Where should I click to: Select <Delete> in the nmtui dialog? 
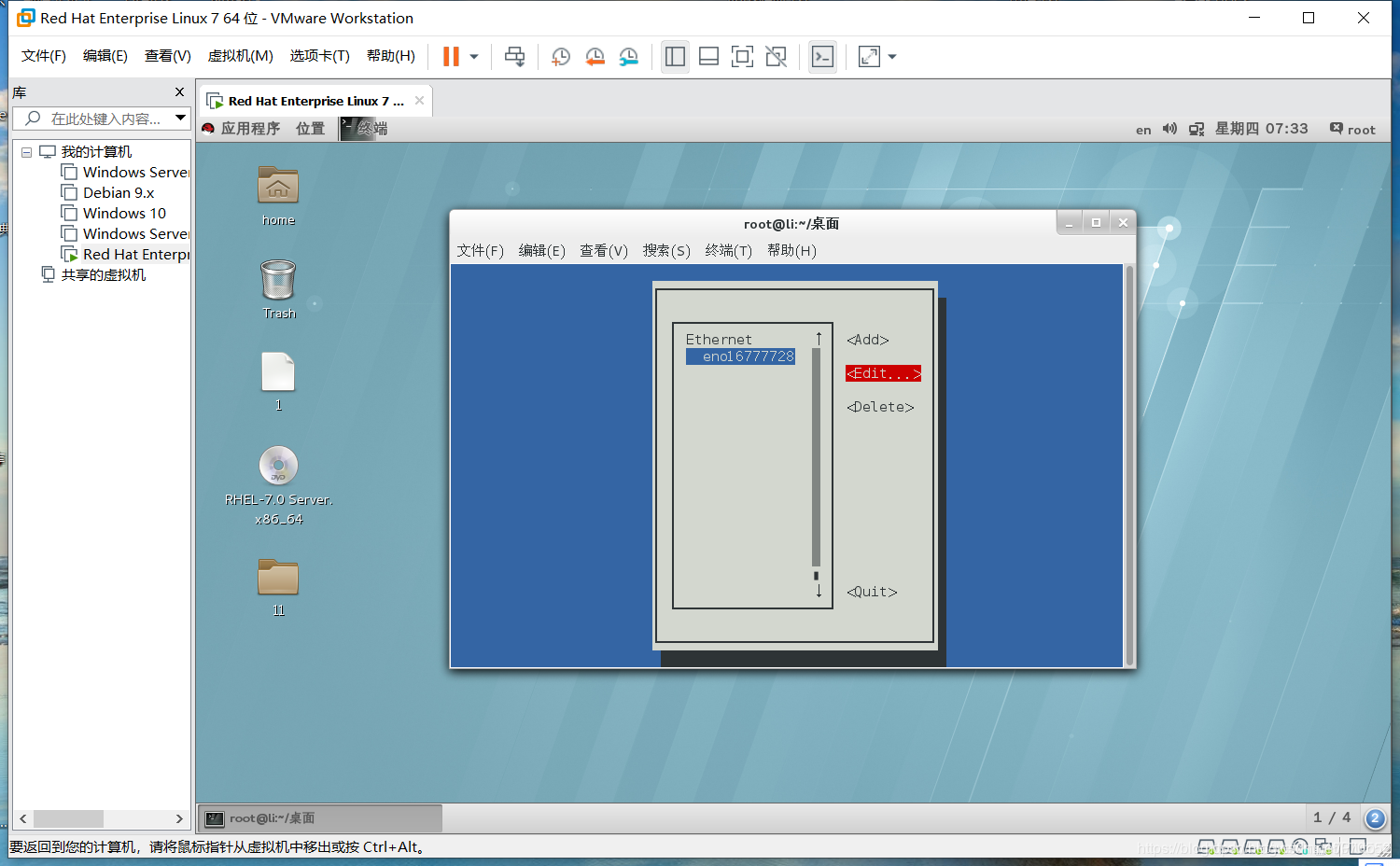tap(880, 407)
